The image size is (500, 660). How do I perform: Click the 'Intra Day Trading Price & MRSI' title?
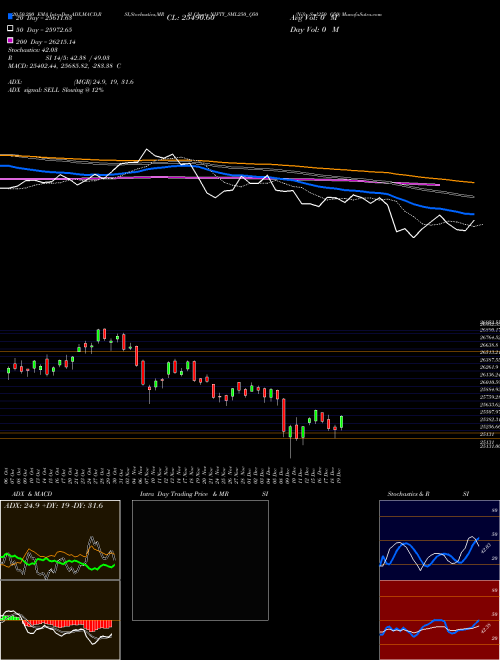(204, 494)
